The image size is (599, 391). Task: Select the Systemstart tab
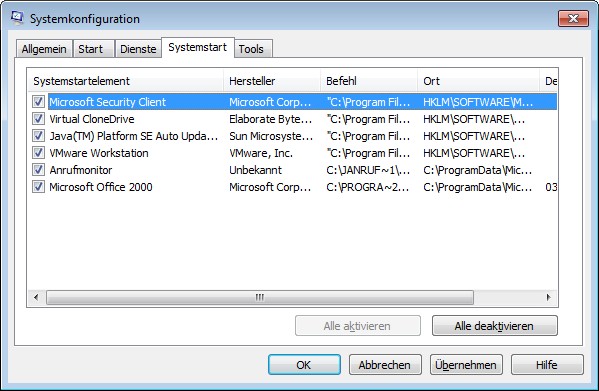coord(198,47)
